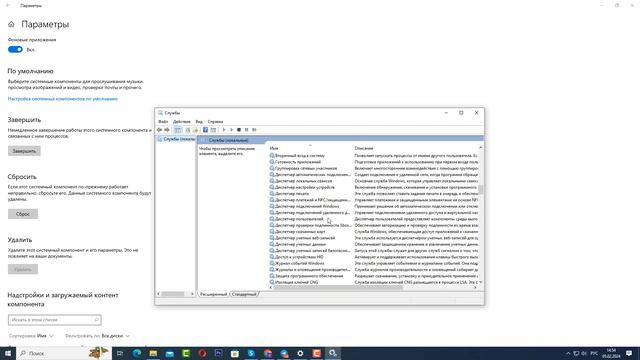Select the Диспетчер учетных данных service
This screenshot has height=360, width=640.
coord(300,244)
